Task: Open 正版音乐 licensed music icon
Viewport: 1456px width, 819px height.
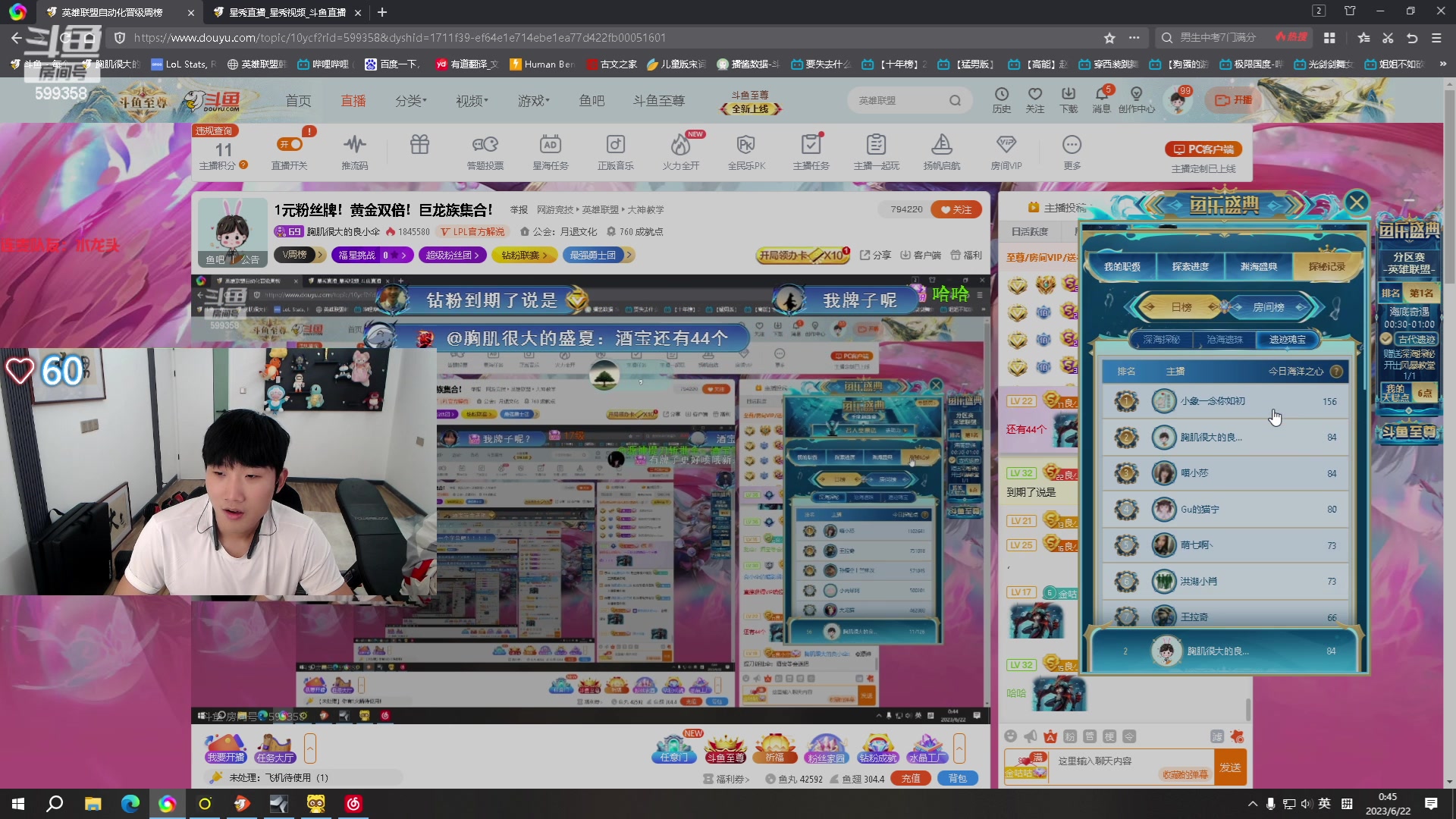Action: point(615,151)
